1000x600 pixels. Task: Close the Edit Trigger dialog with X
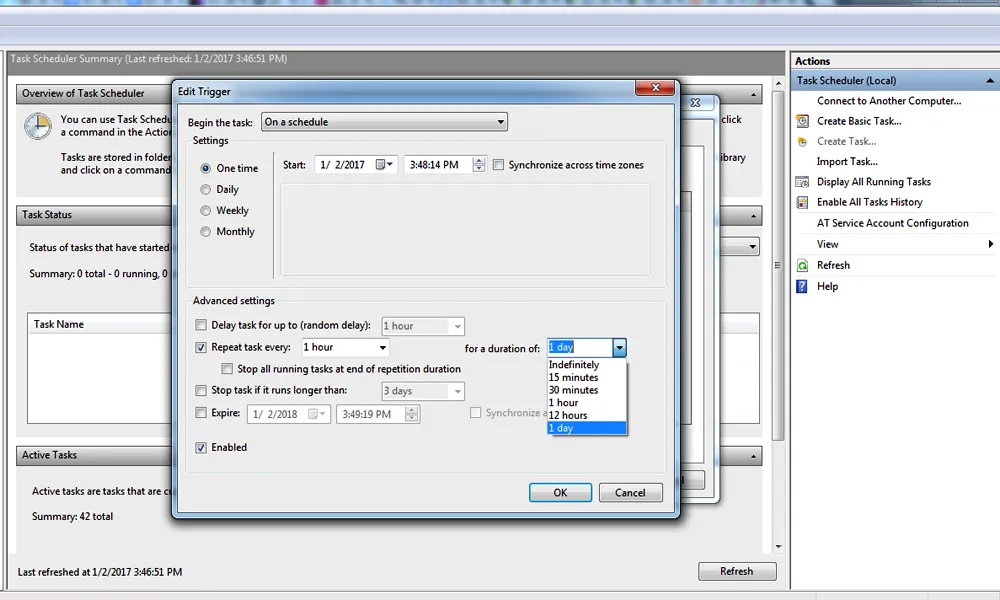[x=654, y=91]
